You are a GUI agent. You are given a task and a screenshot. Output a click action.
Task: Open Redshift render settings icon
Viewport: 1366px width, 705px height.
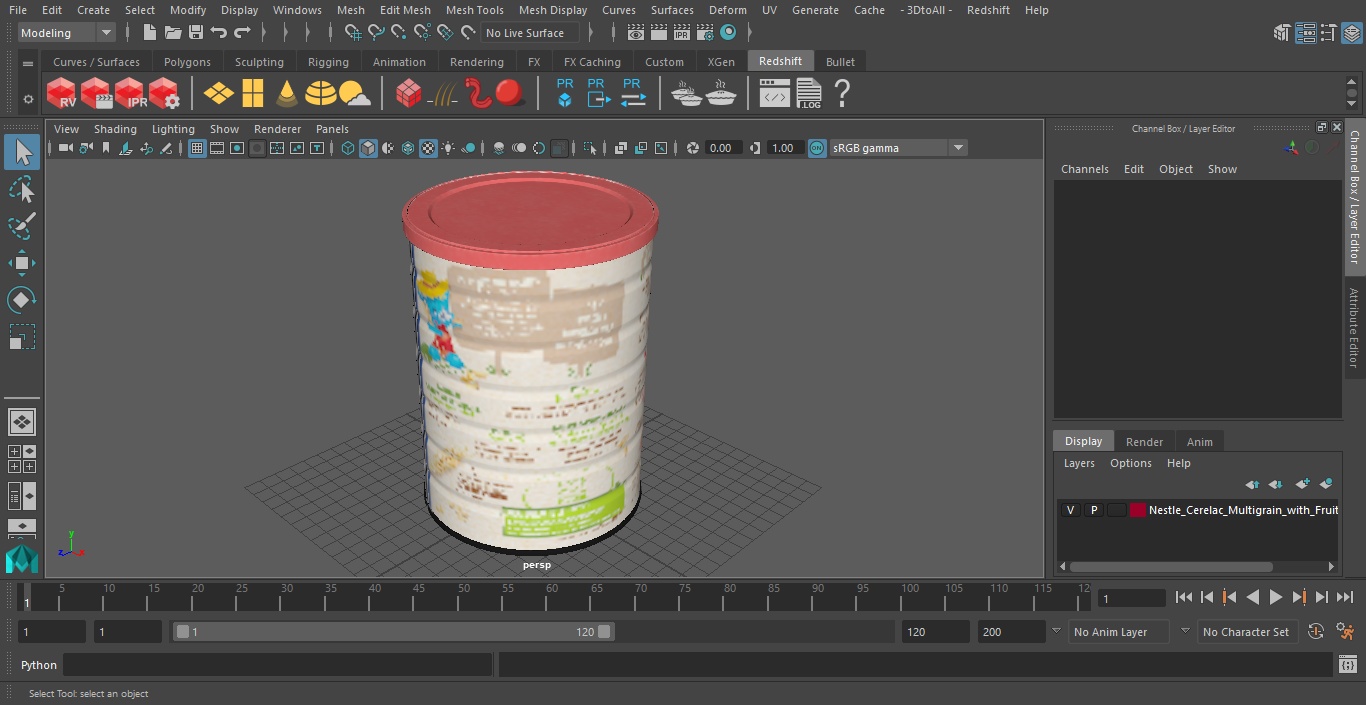pyautogui.click(x=165, y=94)
